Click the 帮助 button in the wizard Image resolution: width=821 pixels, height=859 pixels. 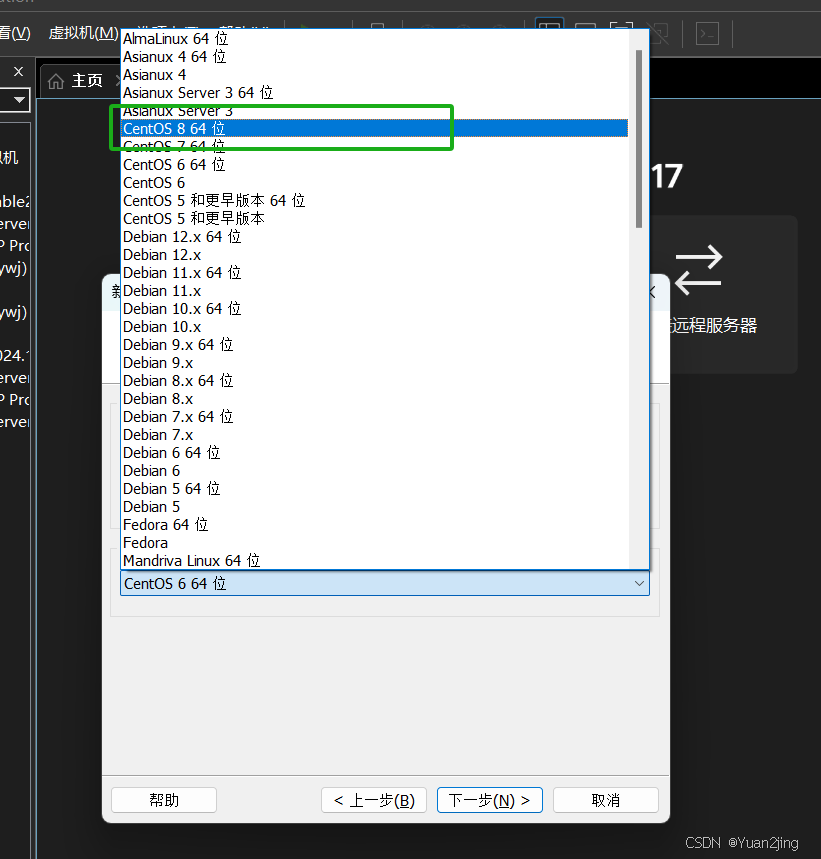(x=164, y=800)
